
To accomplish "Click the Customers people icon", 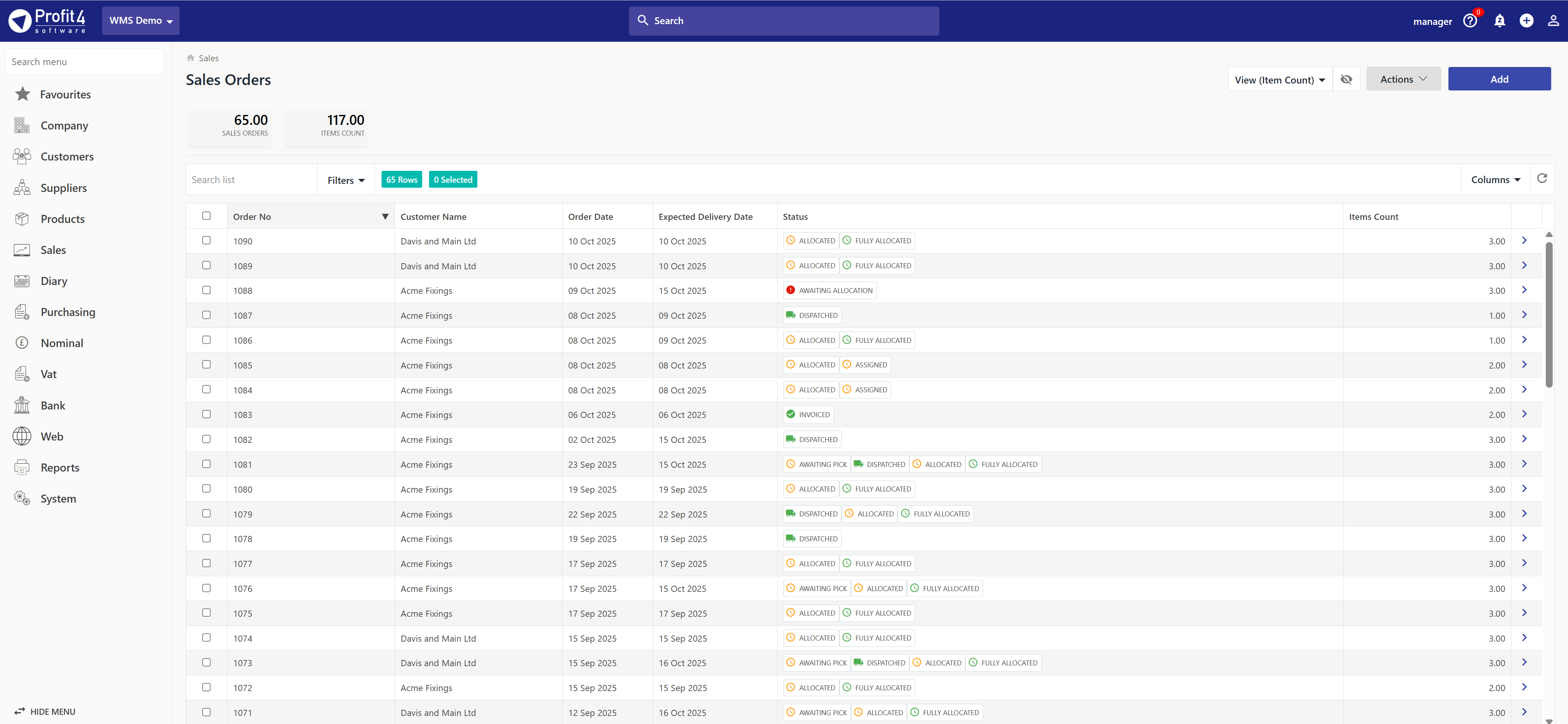I will coord(22,156).
